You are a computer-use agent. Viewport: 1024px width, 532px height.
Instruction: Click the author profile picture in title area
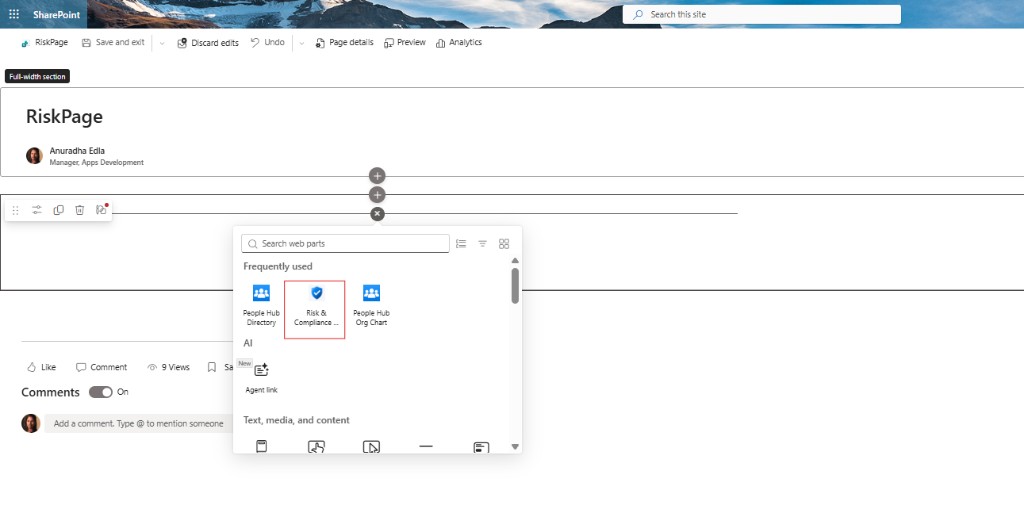[34, 155]
